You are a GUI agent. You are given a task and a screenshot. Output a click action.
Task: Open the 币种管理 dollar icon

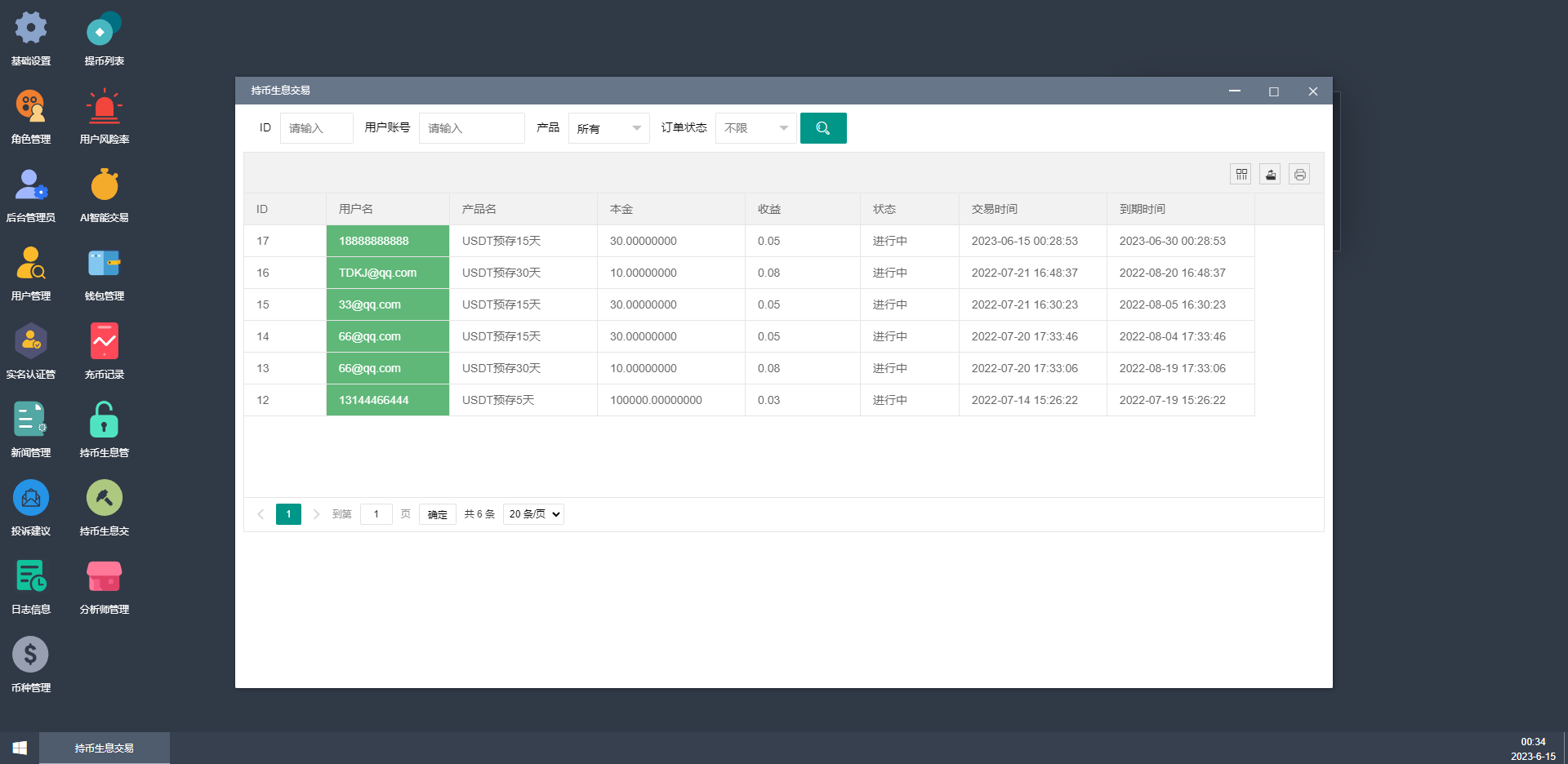pos(31,656)
